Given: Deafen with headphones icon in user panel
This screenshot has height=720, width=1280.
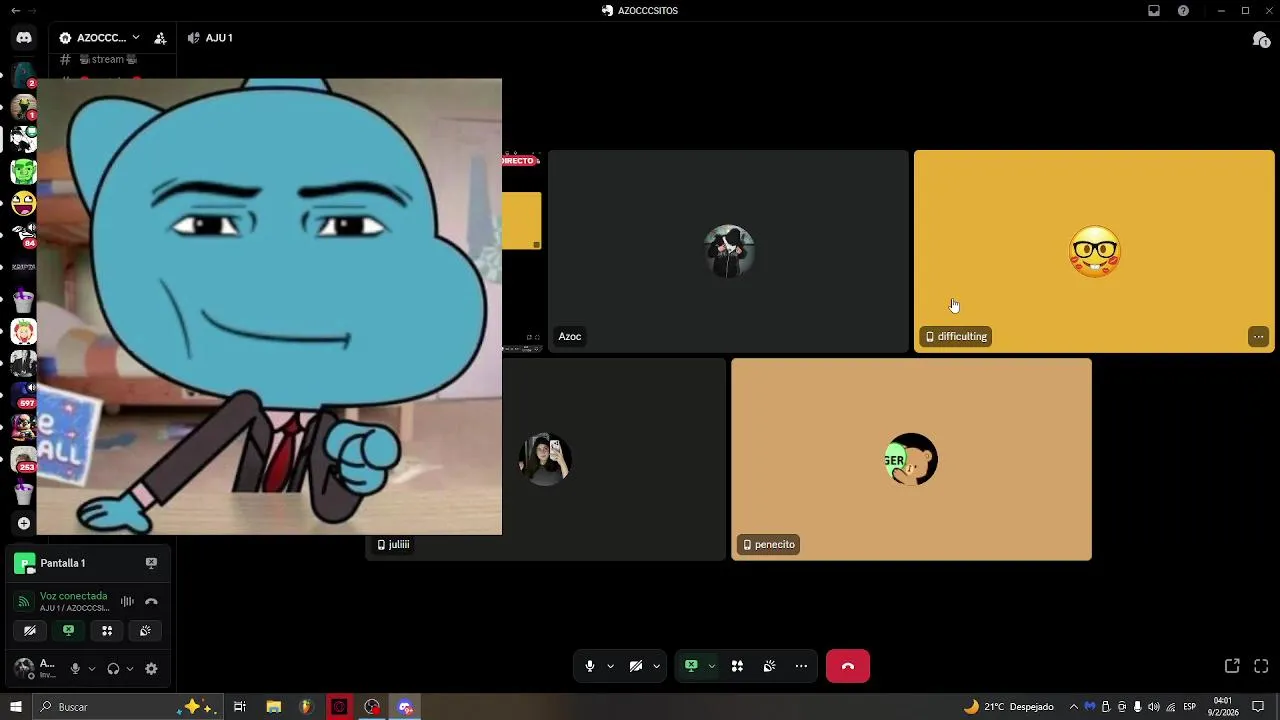Looking at the screenshot, I should [113, 669].
